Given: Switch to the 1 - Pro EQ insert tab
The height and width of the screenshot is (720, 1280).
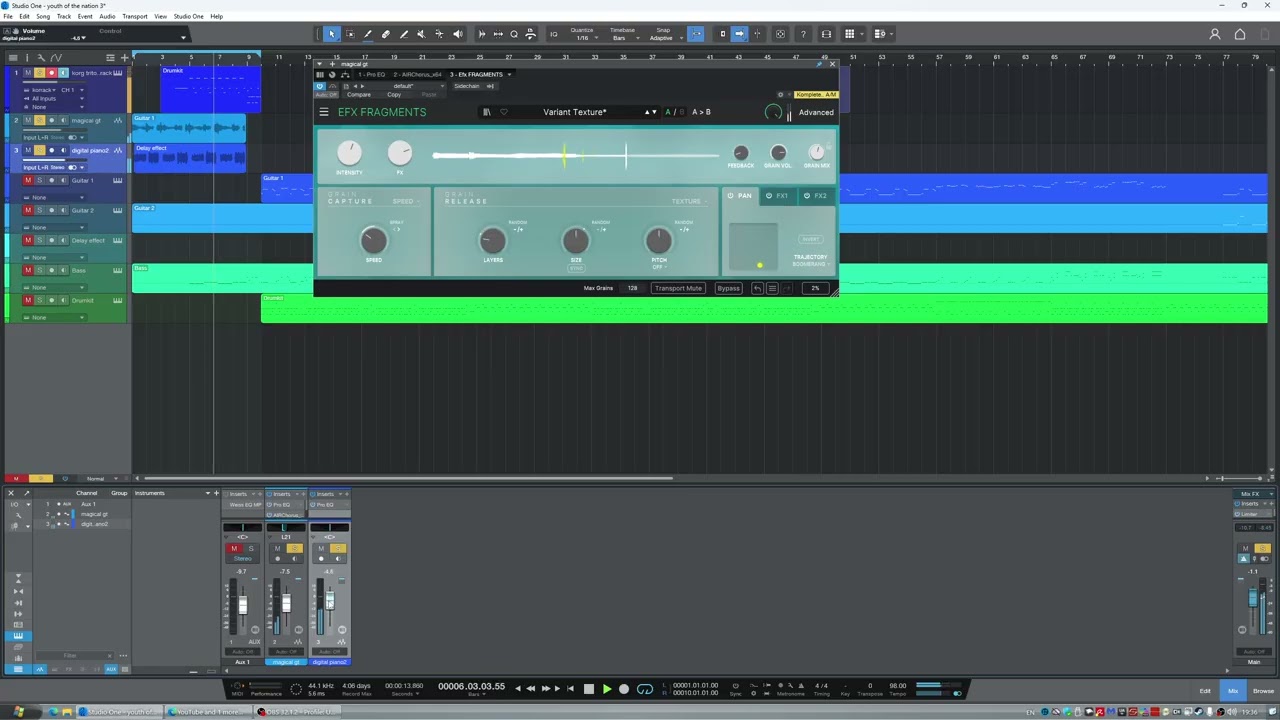Looking at the screenshot, I should [x=372, y=74].
